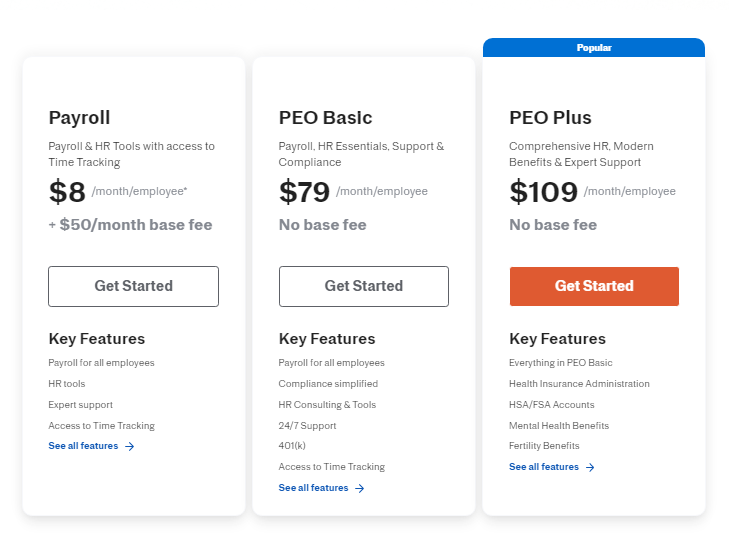
Task: Select the blue Popular badge banner
Action: click(593, 47)
